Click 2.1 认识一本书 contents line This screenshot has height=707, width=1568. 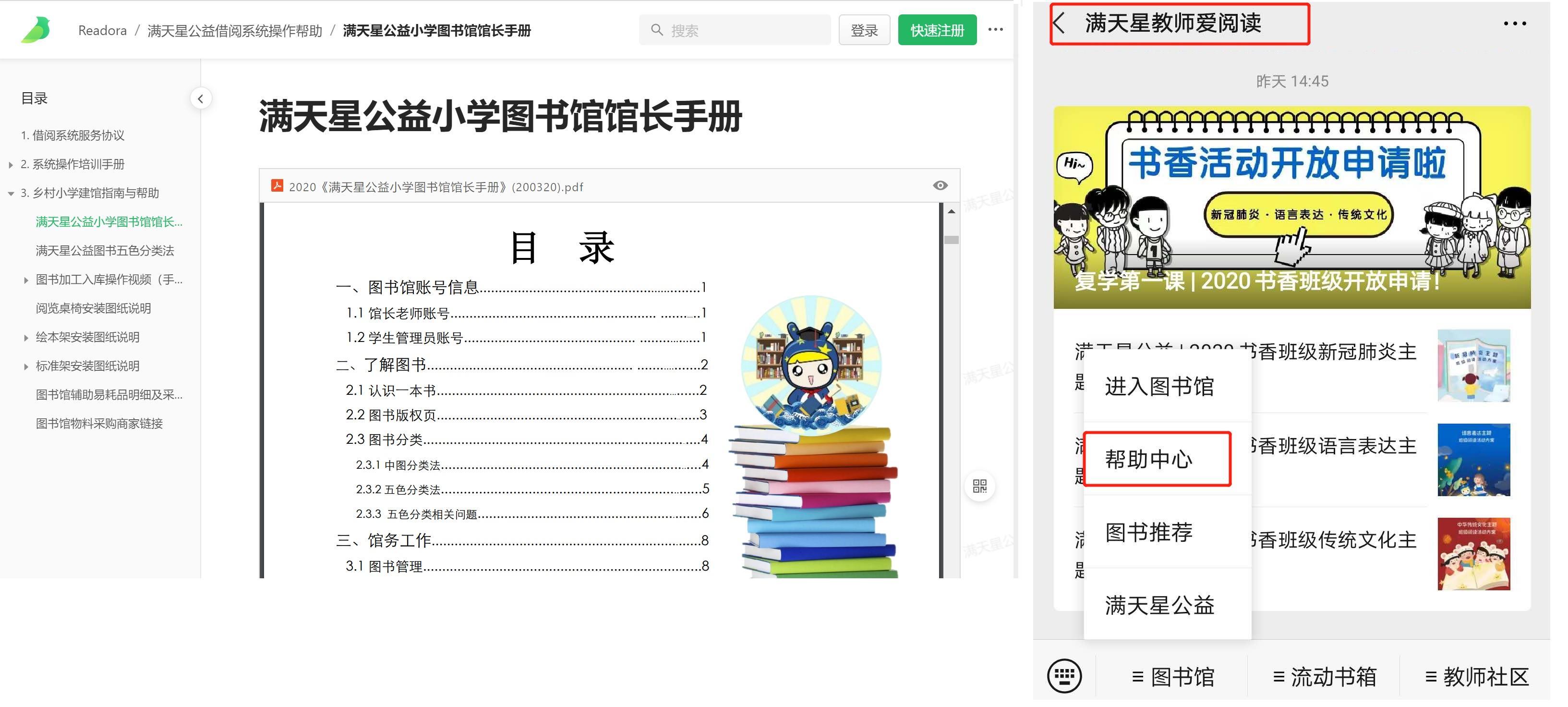click(527, 390)
